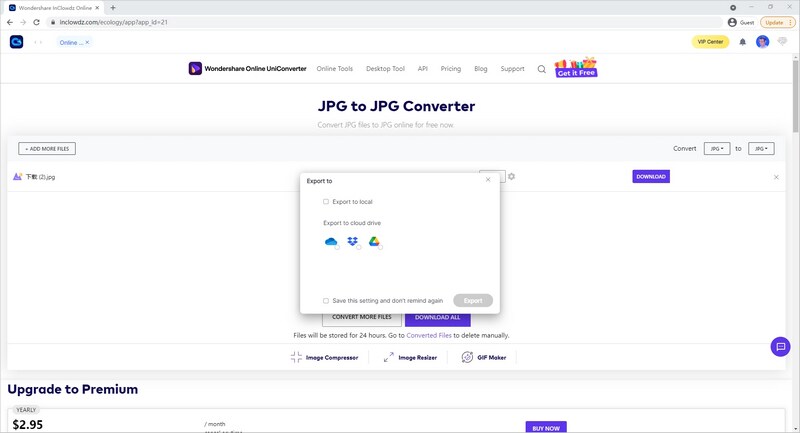The image size is (800, 433).
Task: Click the feedback speech bubble icon in header
Action: pyautogui.click(x=782, y=42)
